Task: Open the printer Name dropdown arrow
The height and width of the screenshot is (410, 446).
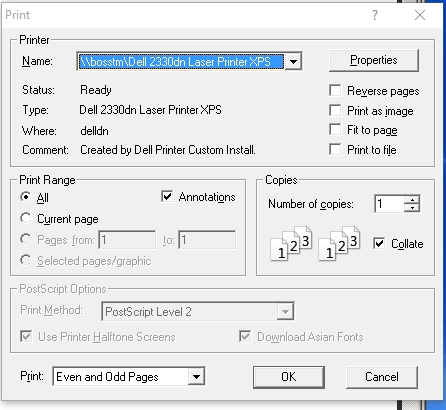Action: [x=293, y=62]
